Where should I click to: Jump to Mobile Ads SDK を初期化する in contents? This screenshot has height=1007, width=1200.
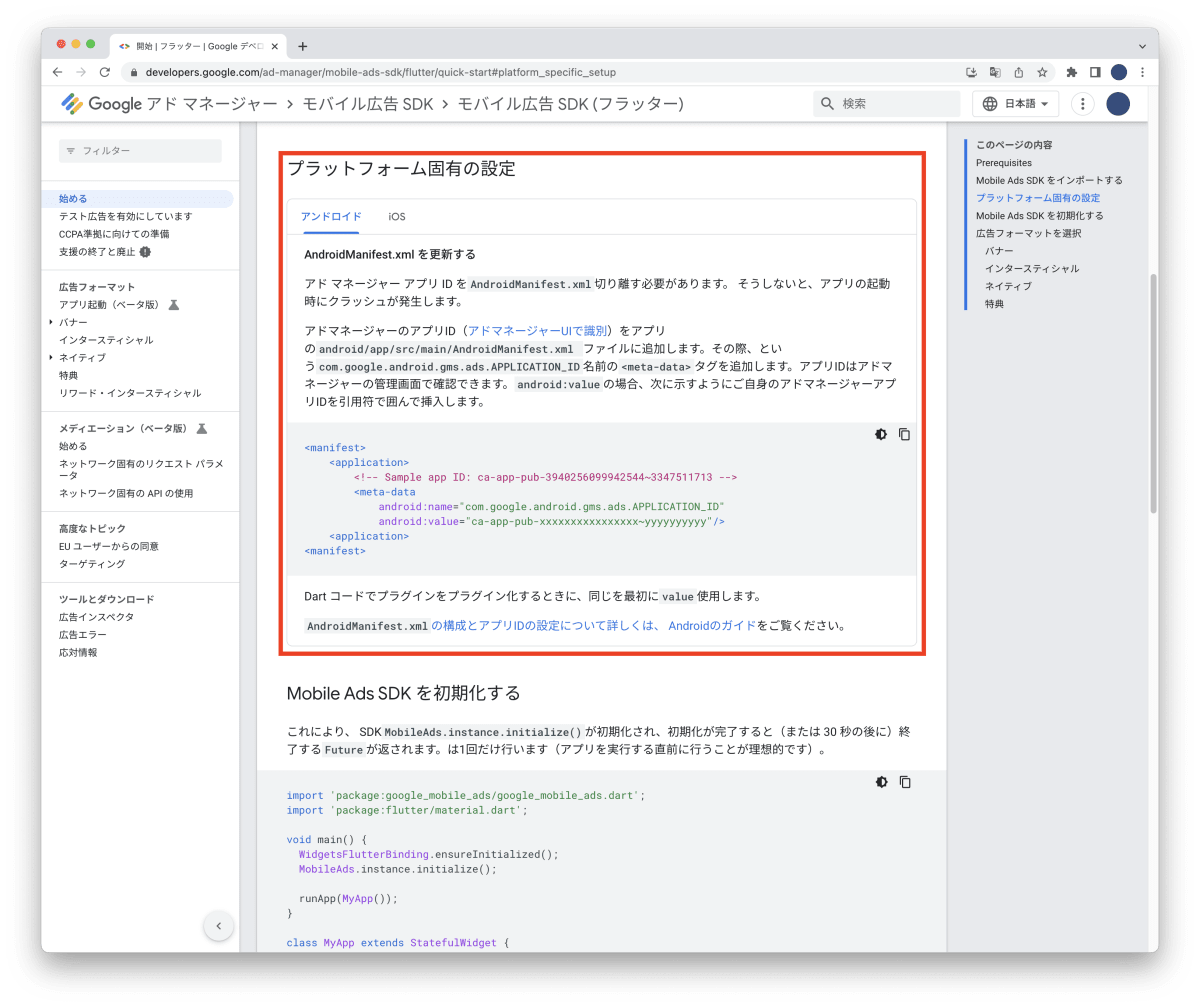1040,216
